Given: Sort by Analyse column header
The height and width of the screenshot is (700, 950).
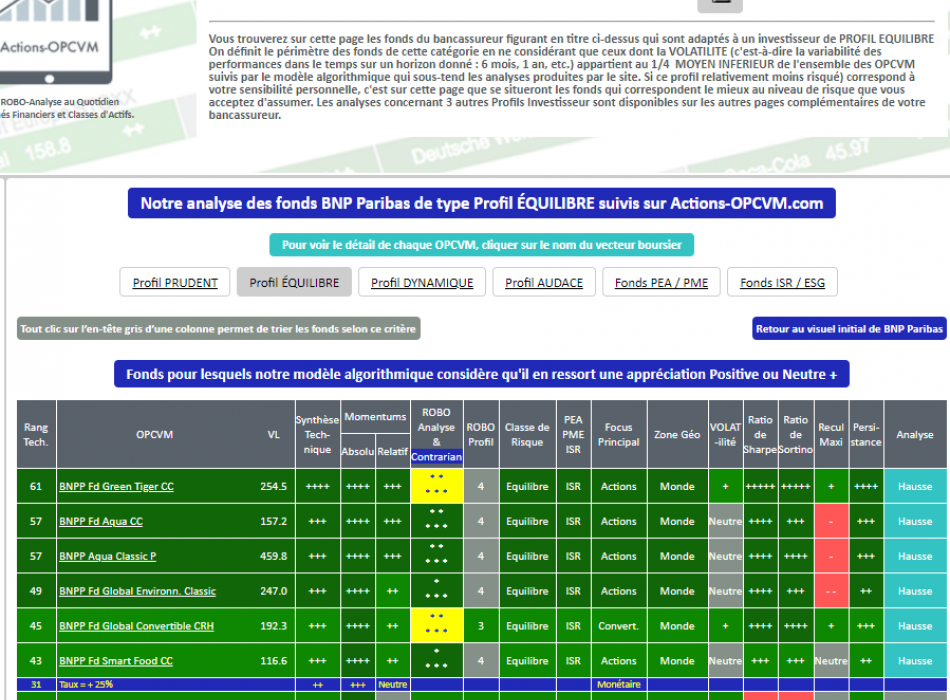Looking at the screenshot, I should pyautogui.click(x=915, y=434).
